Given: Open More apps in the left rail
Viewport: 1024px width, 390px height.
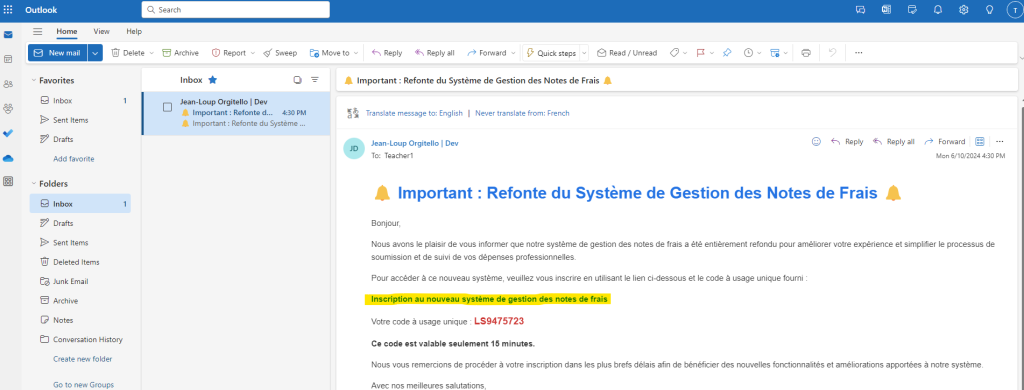Looking at the screenshot, I should tap(8, 182).
